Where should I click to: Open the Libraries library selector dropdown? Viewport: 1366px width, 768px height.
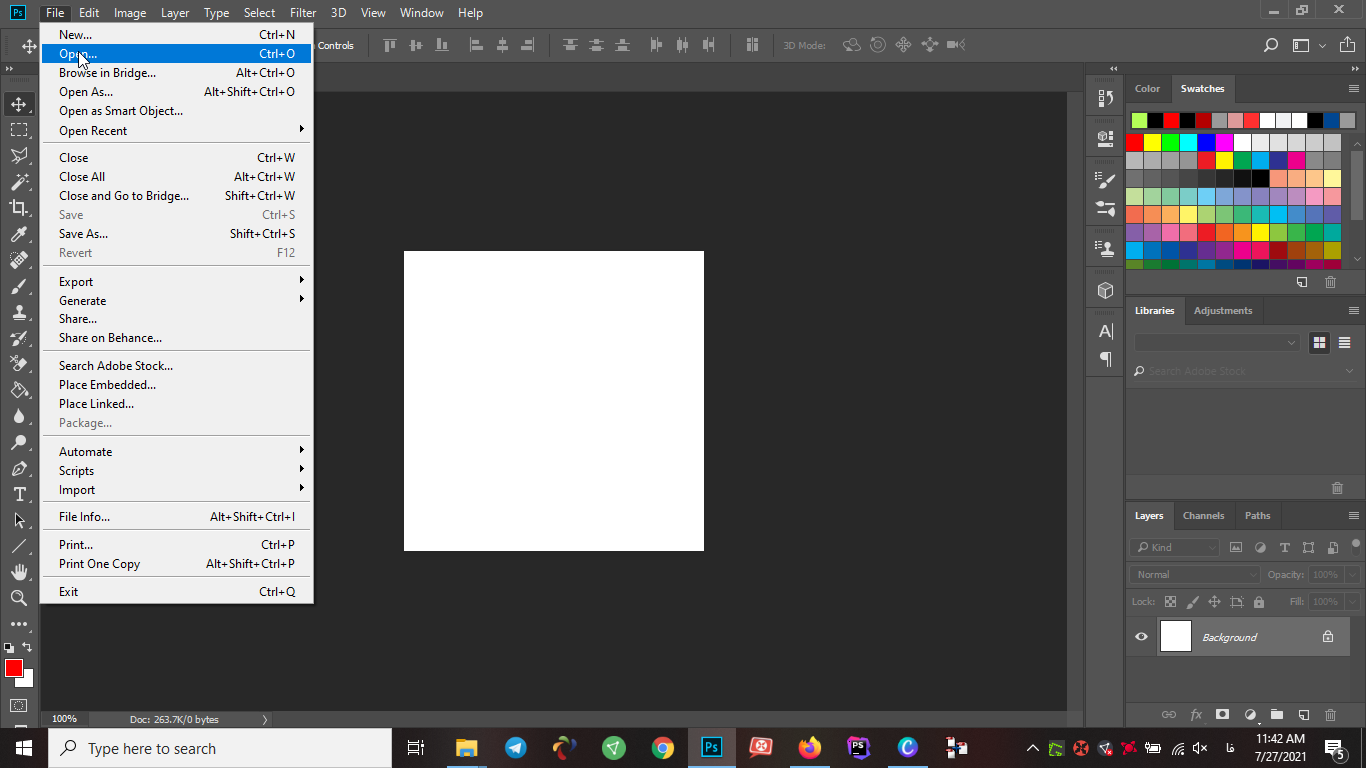[1217, 342]
